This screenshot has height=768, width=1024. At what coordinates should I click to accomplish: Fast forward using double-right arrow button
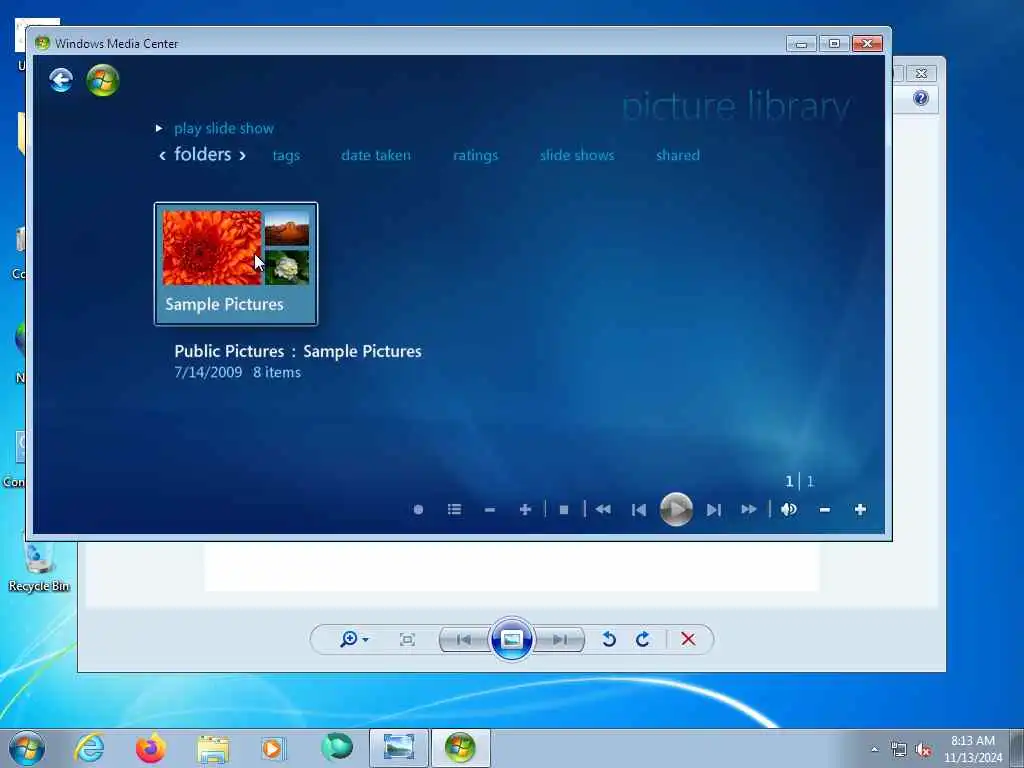(x=749, y=509)
